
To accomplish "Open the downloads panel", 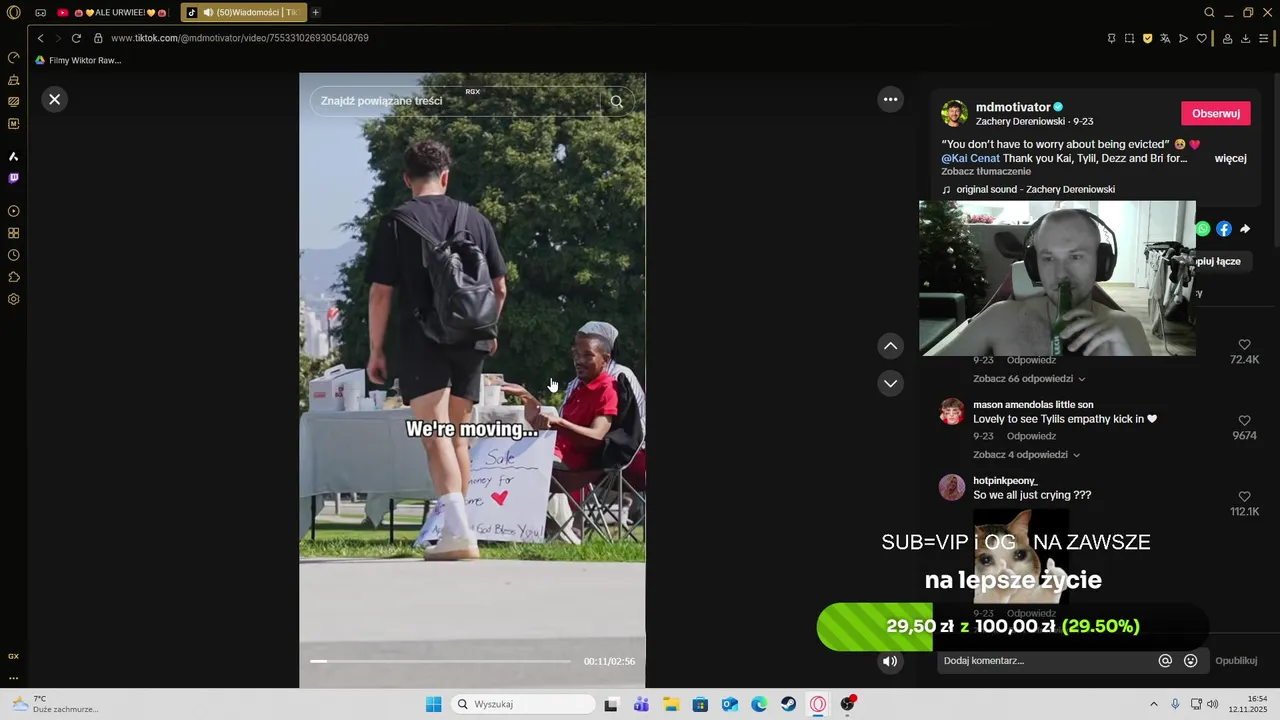I will [1245, 38].
